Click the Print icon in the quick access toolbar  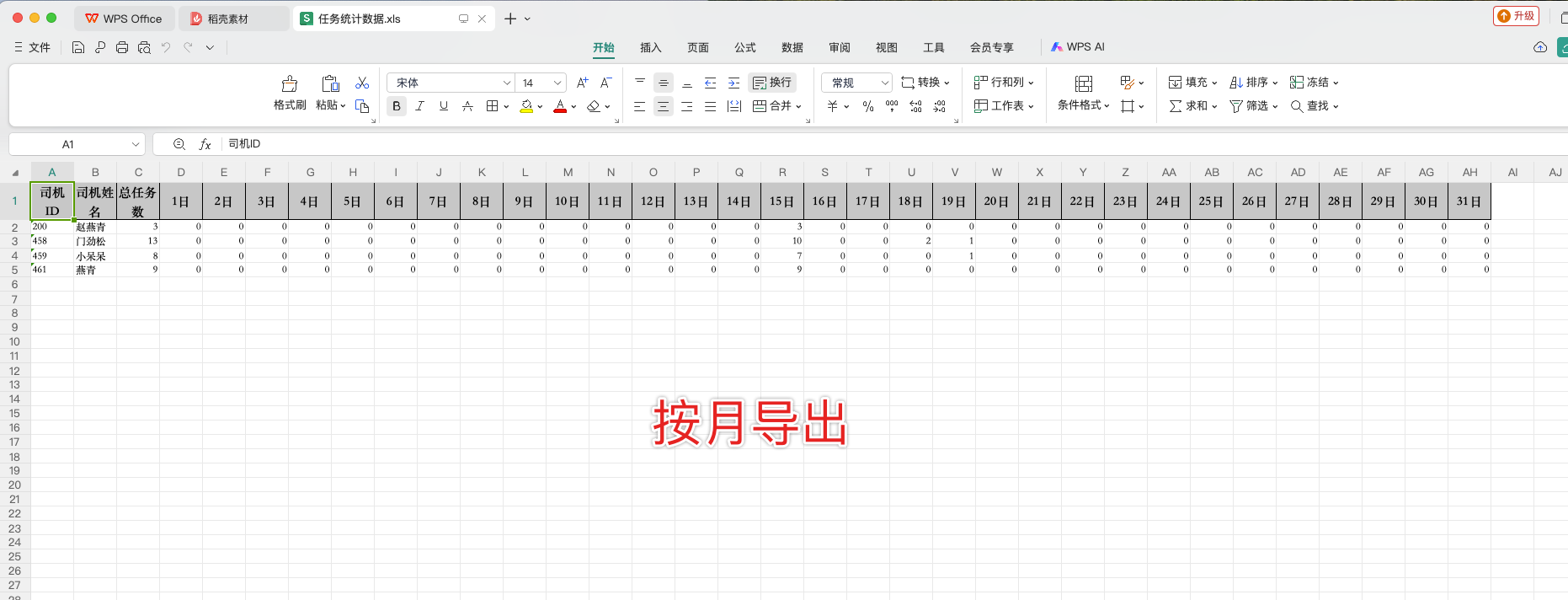pos(122,47)
